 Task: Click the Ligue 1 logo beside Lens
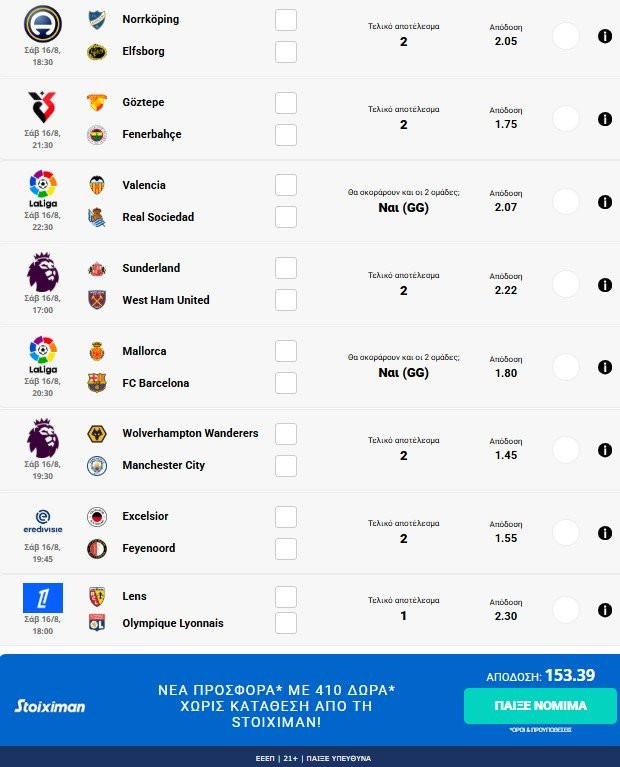point(43,598)
